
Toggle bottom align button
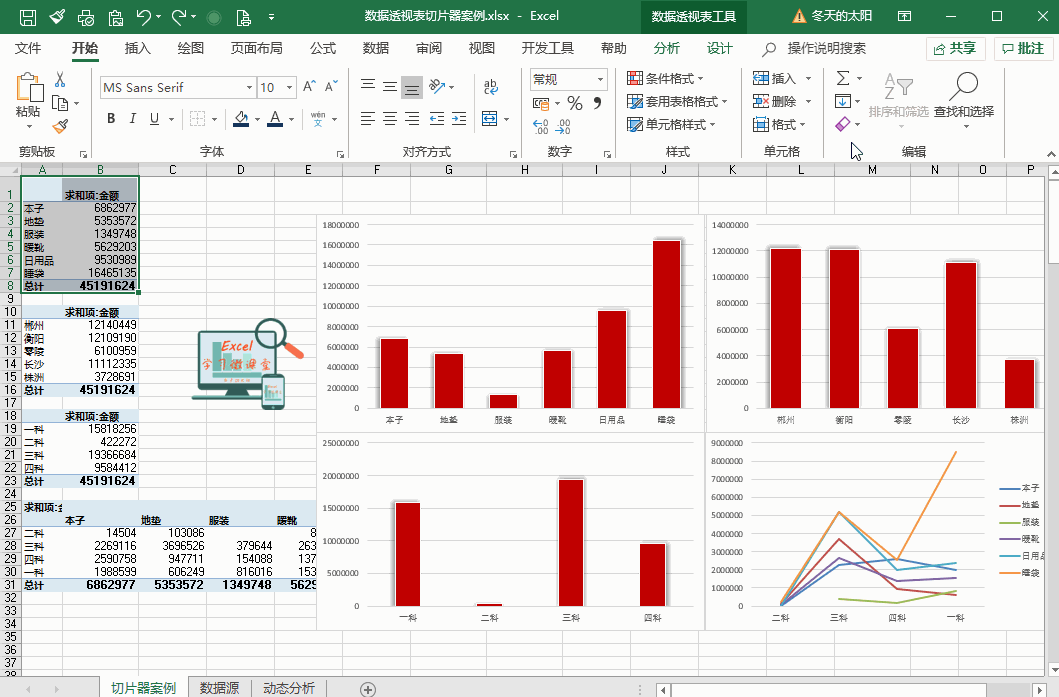[x=412, y=86]
